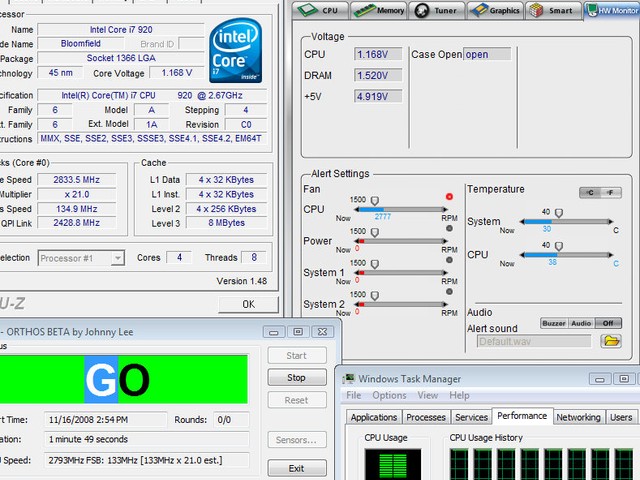Switch to Networking tab in Task Manager
Image resolution: width=640 pixels, height=480 pixels.
click(578, 417)
